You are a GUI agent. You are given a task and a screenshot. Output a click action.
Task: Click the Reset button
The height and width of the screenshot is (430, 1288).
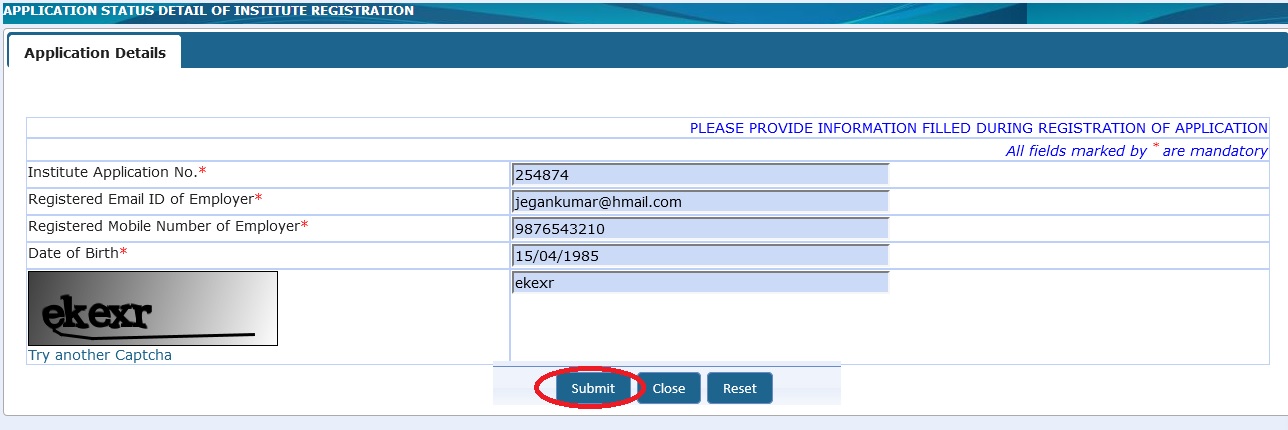point(739,388)
